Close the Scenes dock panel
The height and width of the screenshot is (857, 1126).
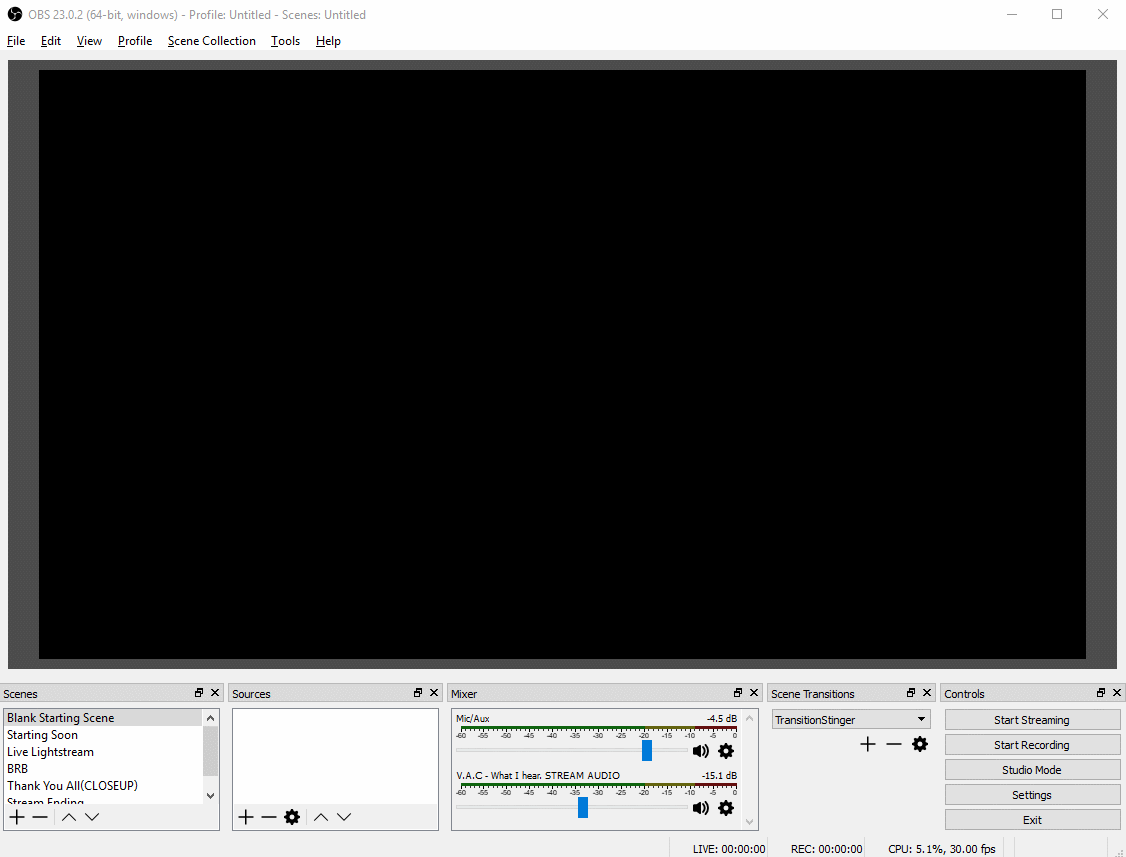(215, 692)
